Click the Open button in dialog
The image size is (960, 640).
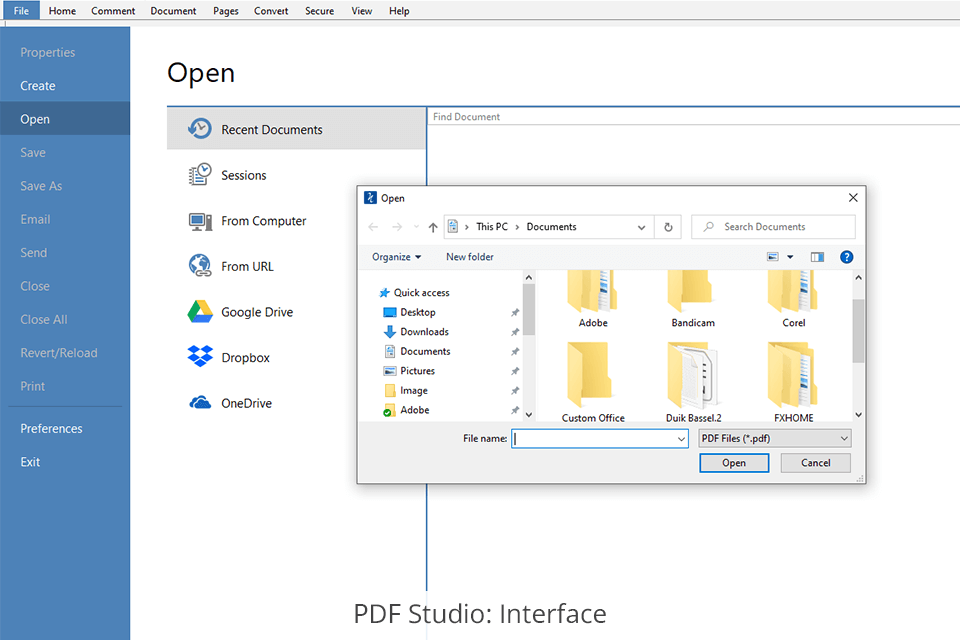coord(733,462)
